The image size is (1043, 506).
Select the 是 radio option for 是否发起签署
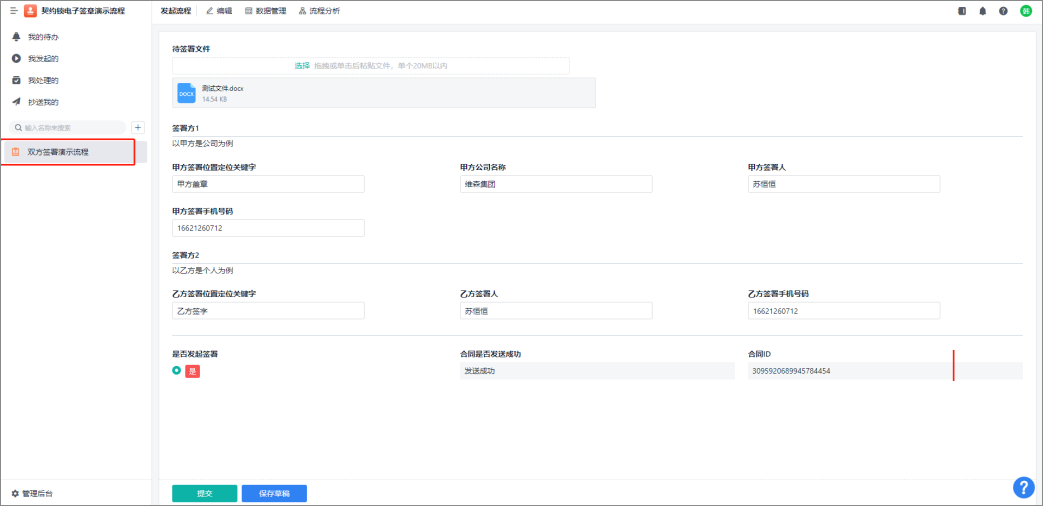pyautogui.click(x=177, y=371)
